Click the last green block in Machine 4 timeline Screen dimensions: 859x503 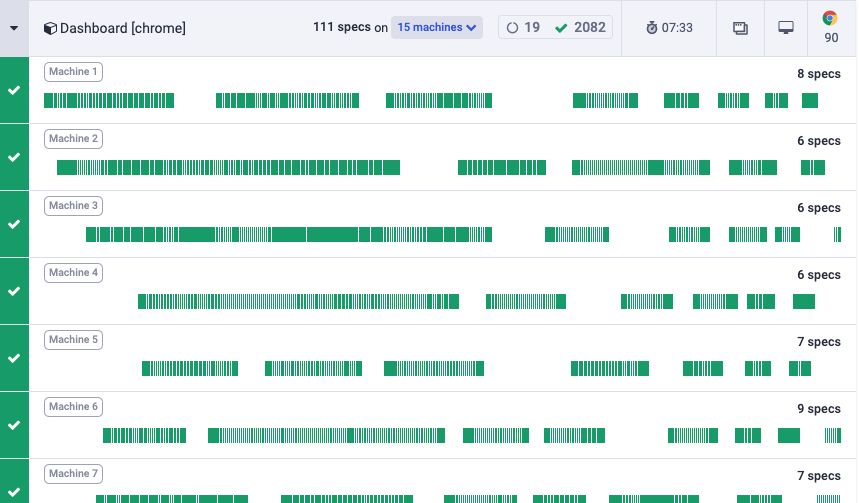point(804,301)
